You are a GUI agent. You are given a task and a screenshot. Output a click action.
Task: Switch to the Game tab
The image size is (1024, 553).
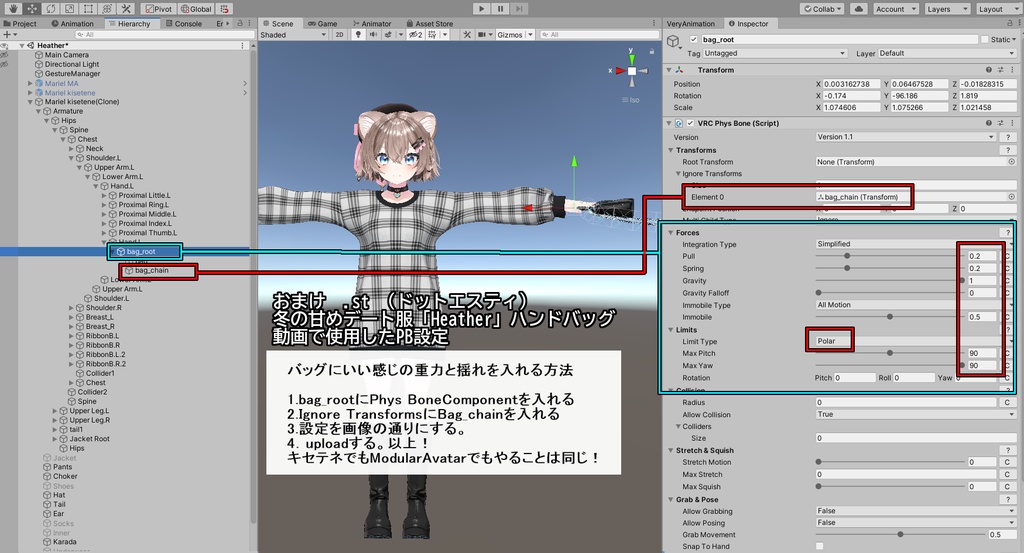(323, 24)
